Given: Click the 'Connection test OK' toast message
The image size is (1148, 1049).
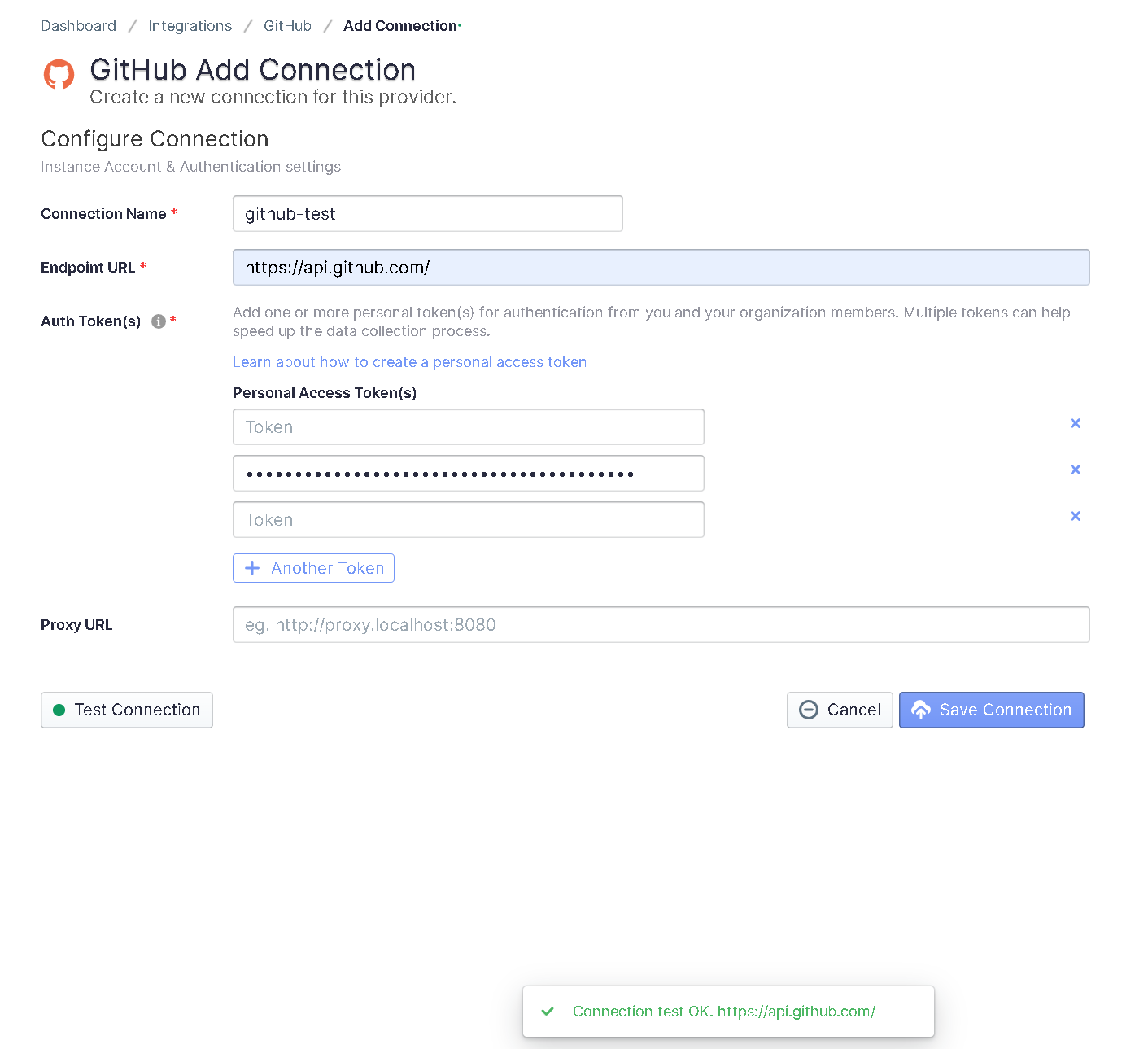Looking at the screenshot, I should coord(724,1012).
